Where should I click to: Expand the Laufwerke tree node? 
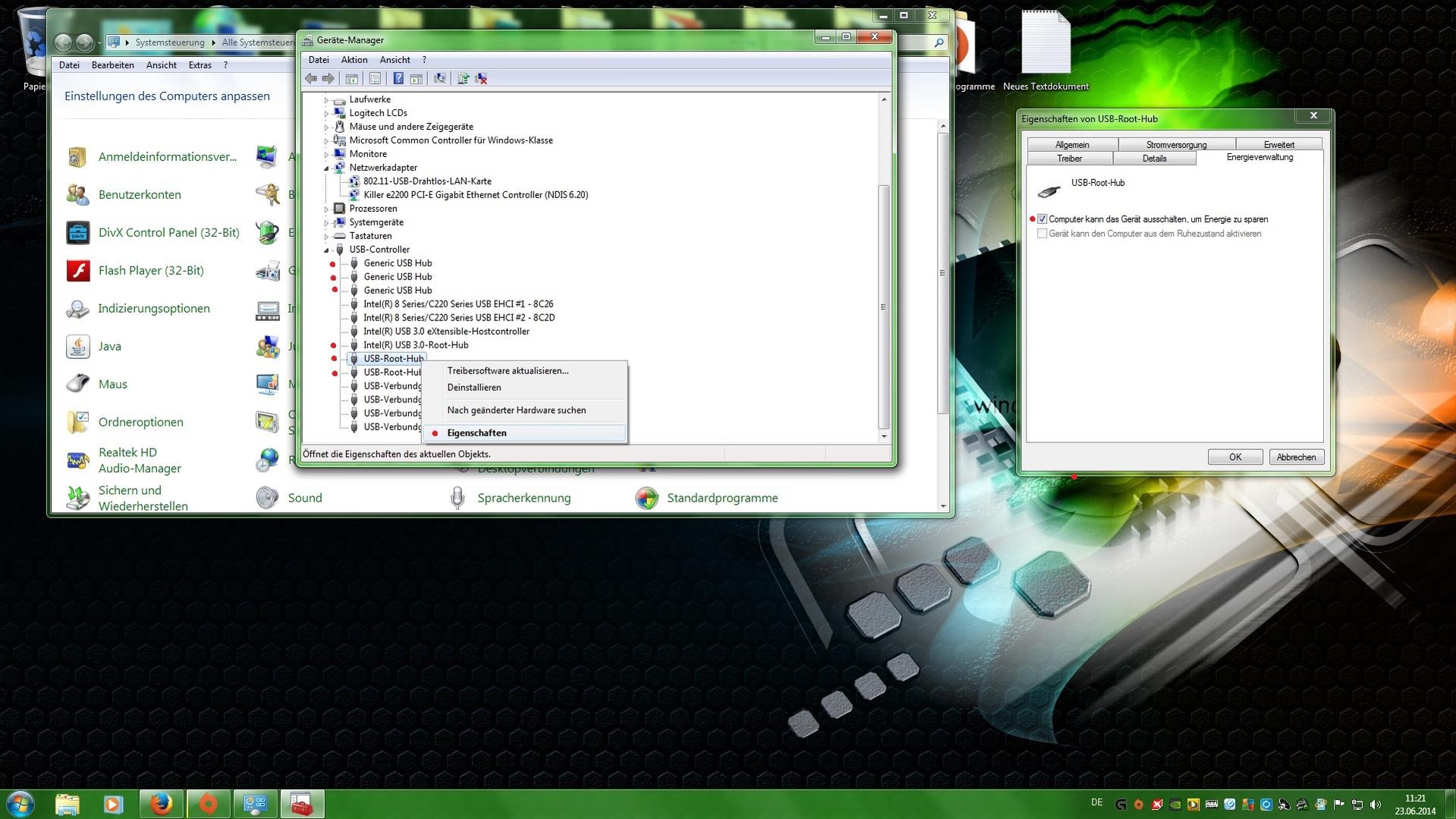point(326,99)
